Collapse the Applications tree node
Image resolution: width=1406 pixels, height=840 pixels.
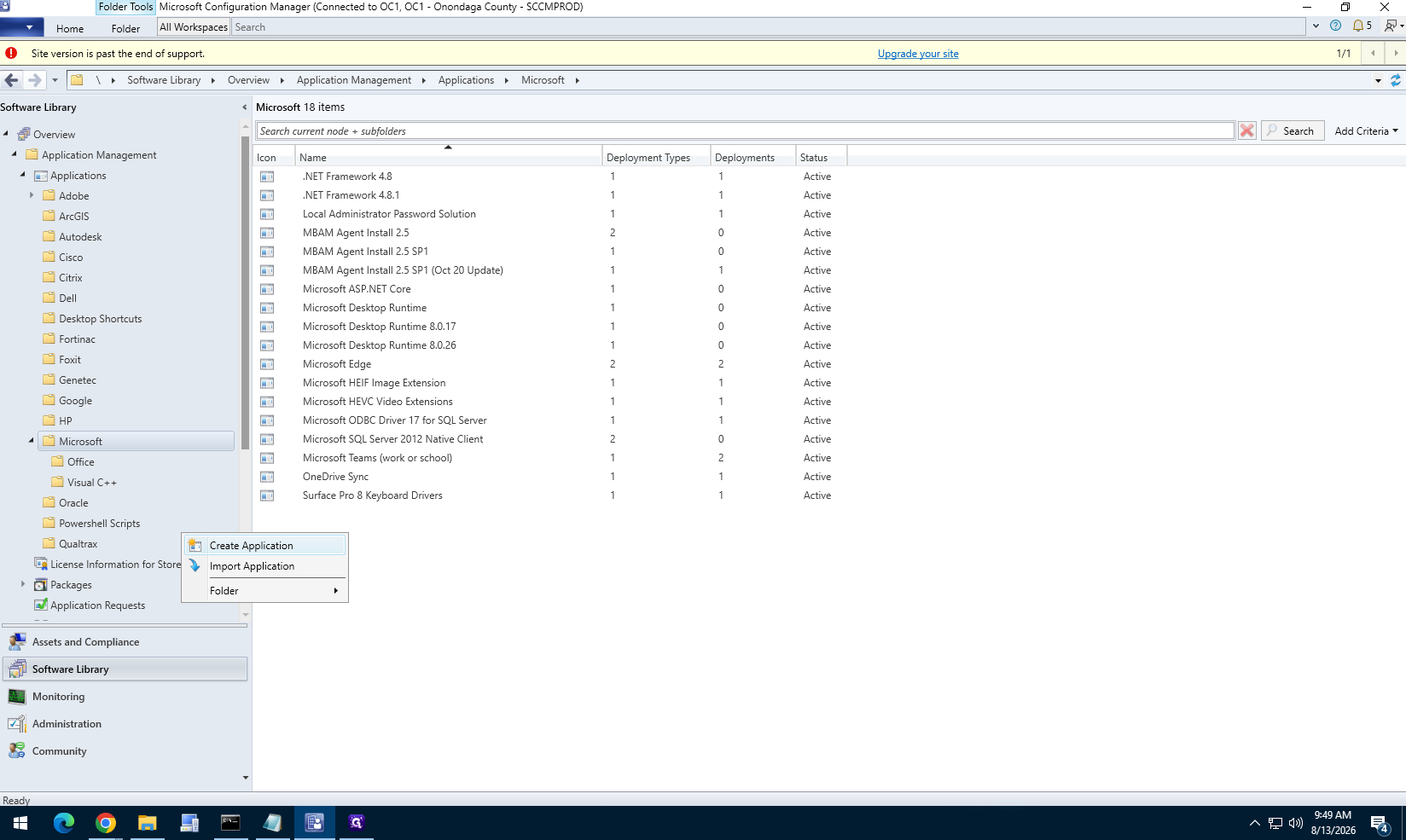pyautogui.click(x=23, y=175)
